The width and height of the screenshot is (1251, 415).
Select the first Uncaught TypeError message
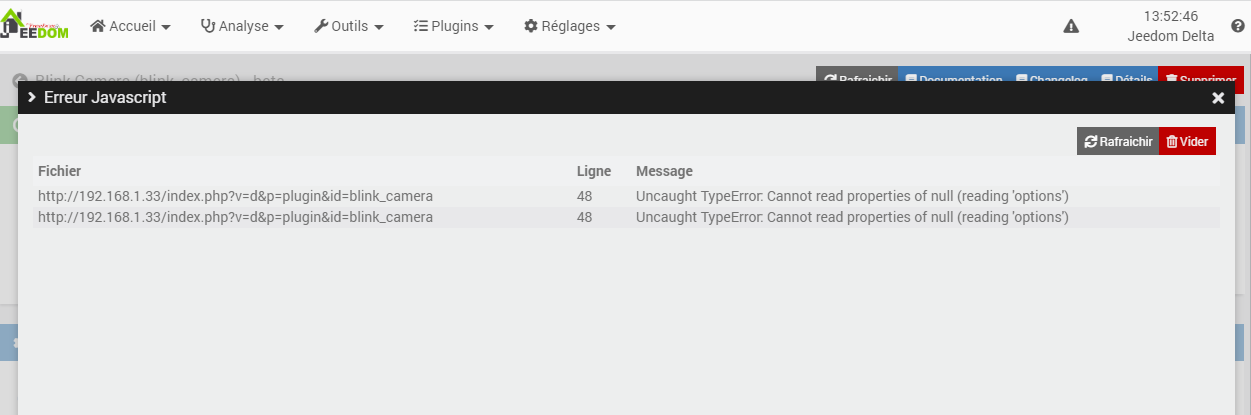pos(852,196)
